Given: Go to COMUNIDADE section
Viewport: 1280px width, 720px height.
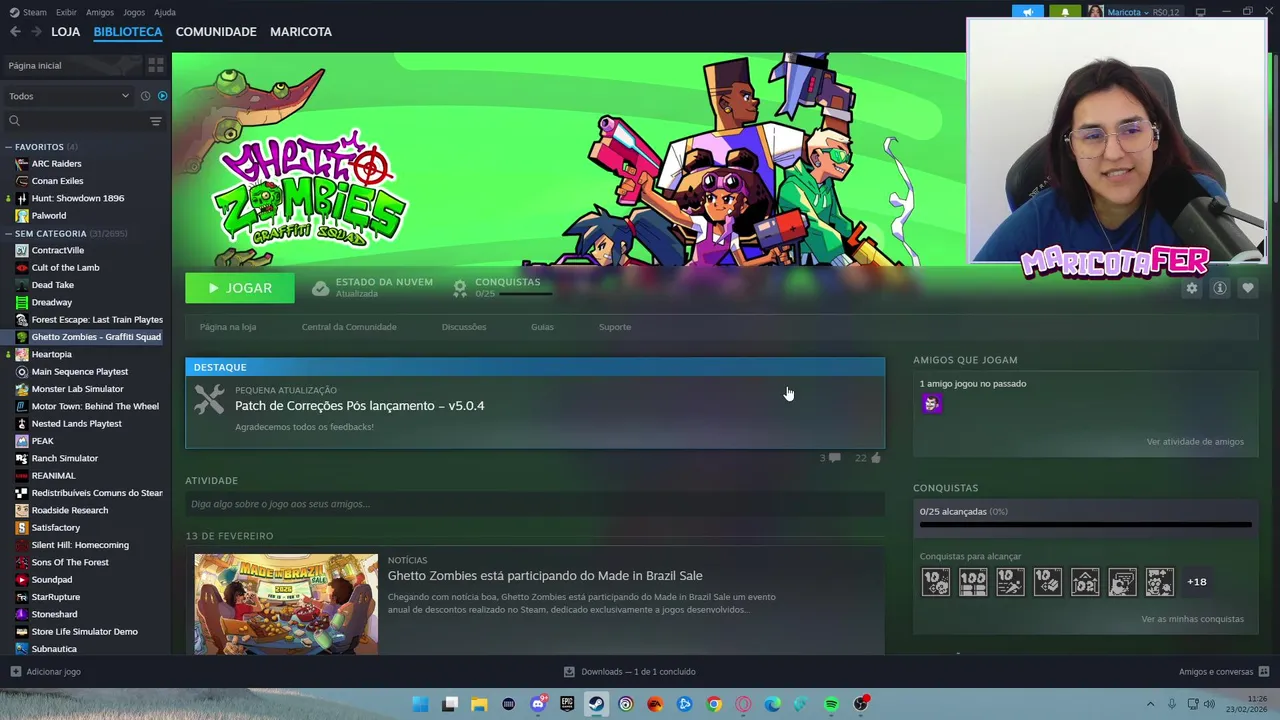Looking at the screenshot, I should [216, 32].
